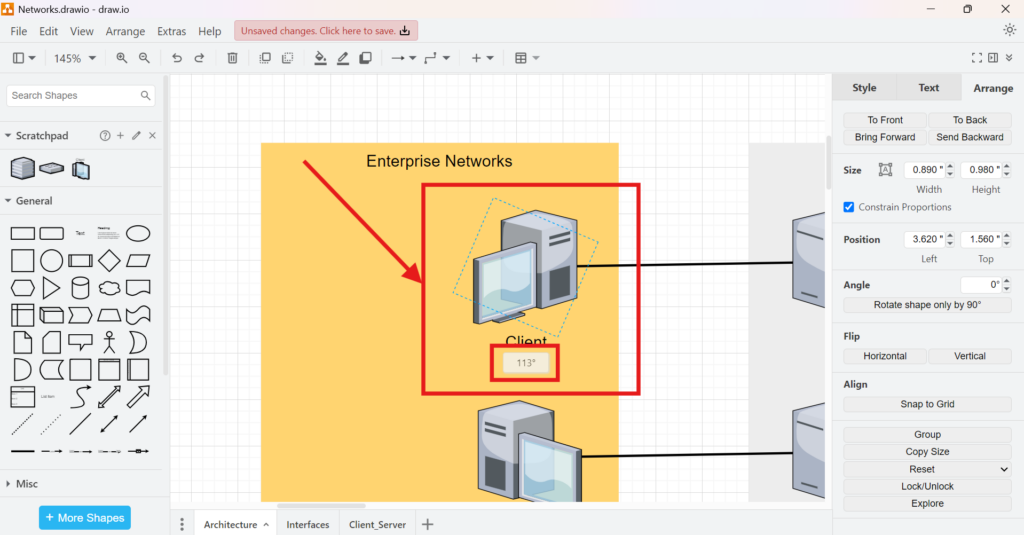Click the Angle value input field
This screenshot has height=535, width=1024.
(981, 285)
